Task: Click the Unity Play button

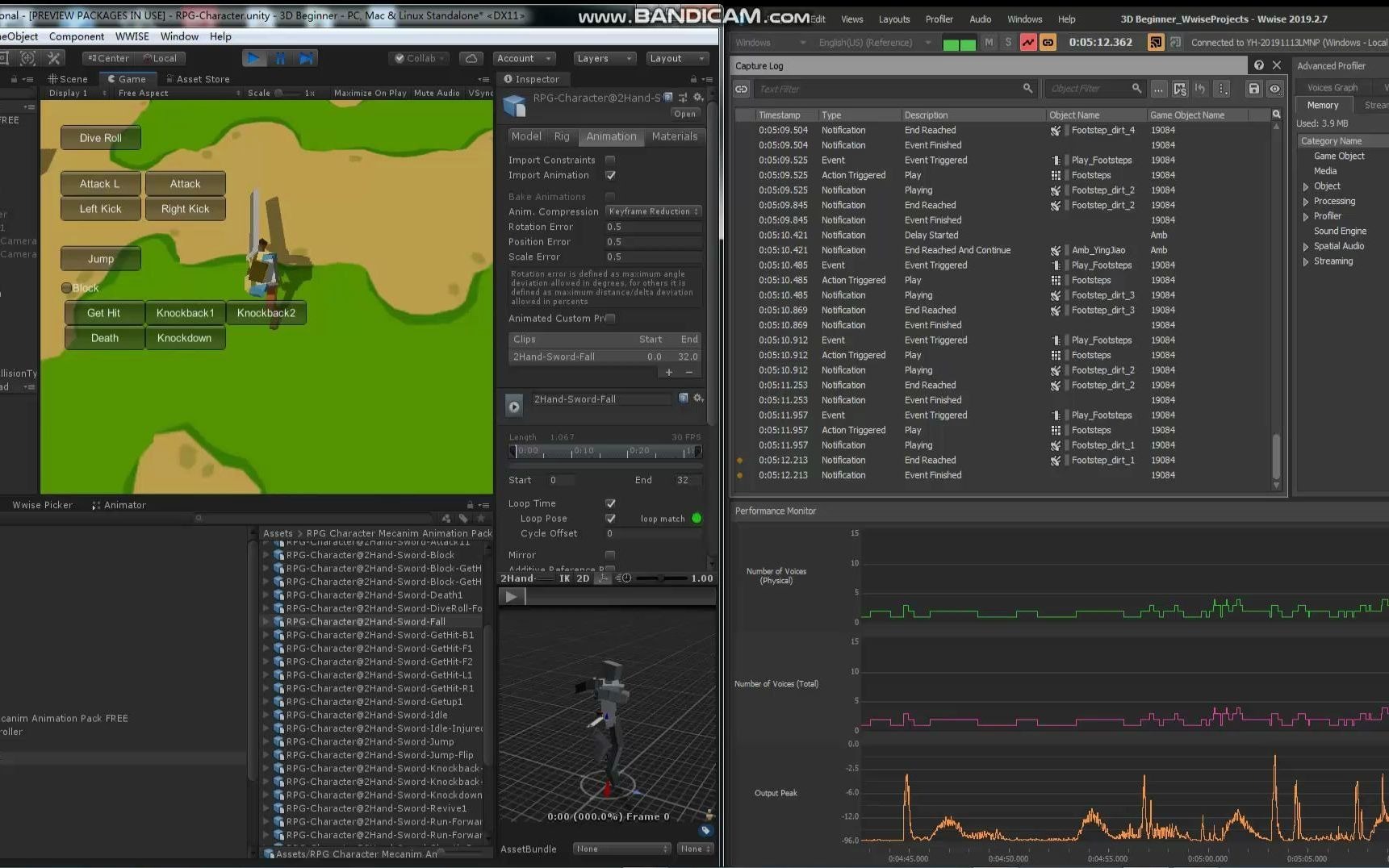Action: (x=253, y=58)
